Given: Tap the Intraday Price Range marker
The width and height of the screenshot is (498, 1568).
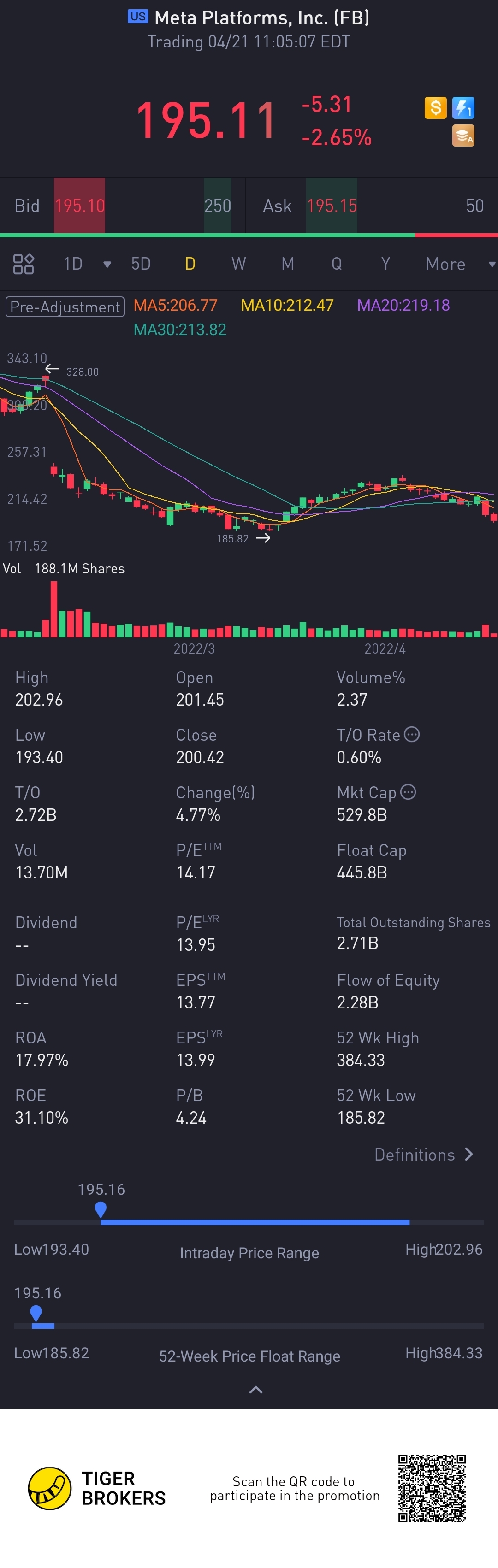Looking at the screenshot, I should pyautogui.click(x=101, y=1209).
